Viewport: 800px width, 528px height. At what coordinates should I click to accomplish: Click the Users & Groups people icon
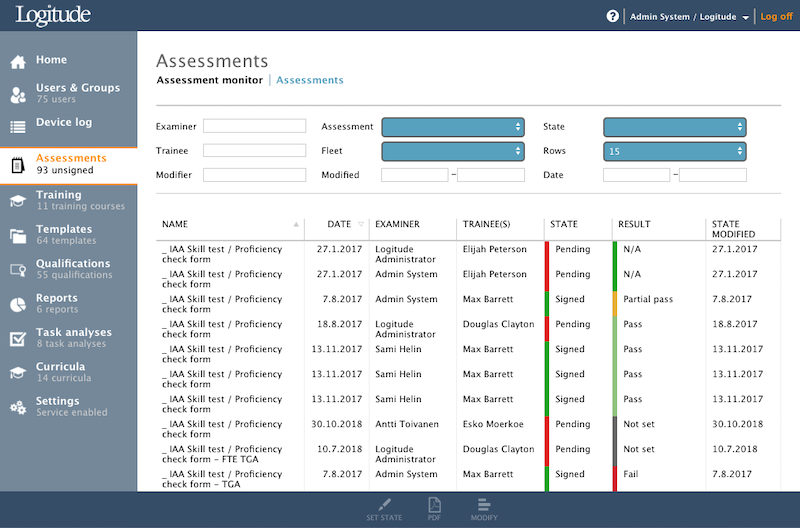pos(18,94)
